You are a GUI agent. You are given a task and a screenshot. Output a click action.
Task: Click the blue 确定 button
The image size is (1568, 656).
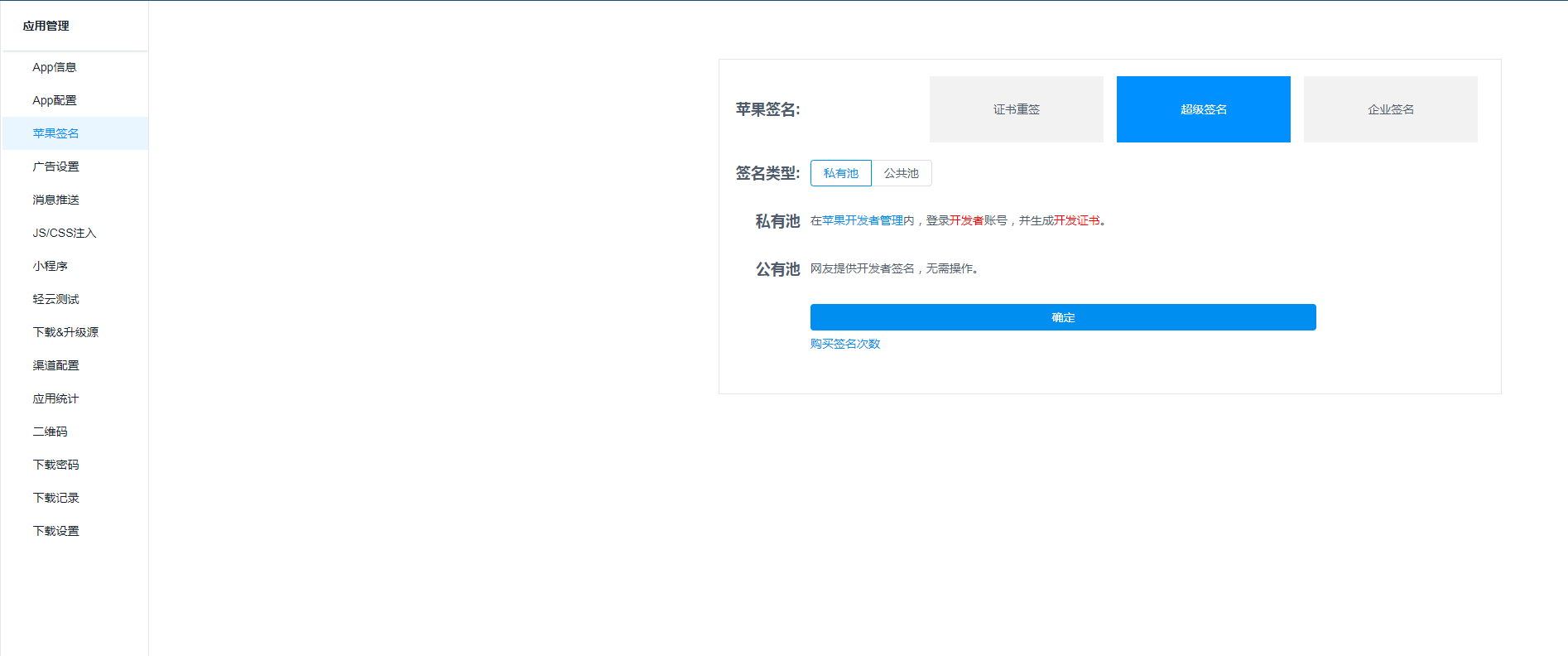click(x=1063, y=317)
